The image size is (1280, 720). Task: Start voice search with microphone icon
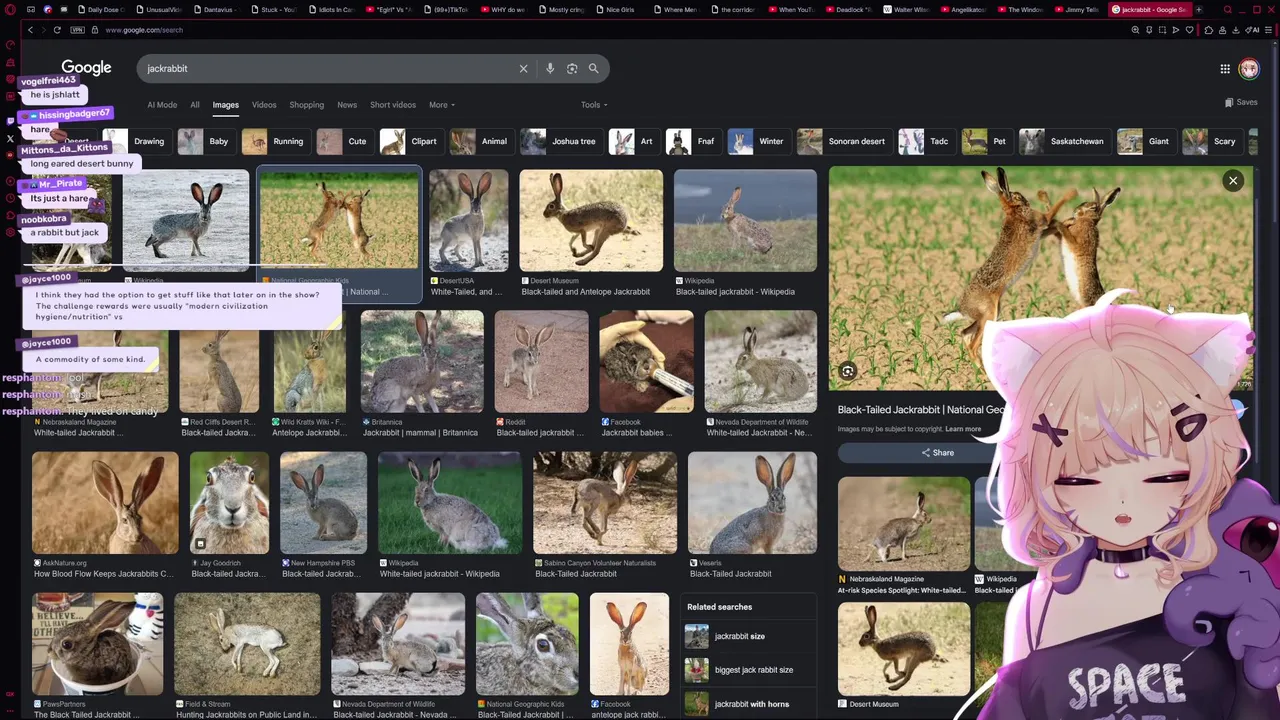coord(550,68)
